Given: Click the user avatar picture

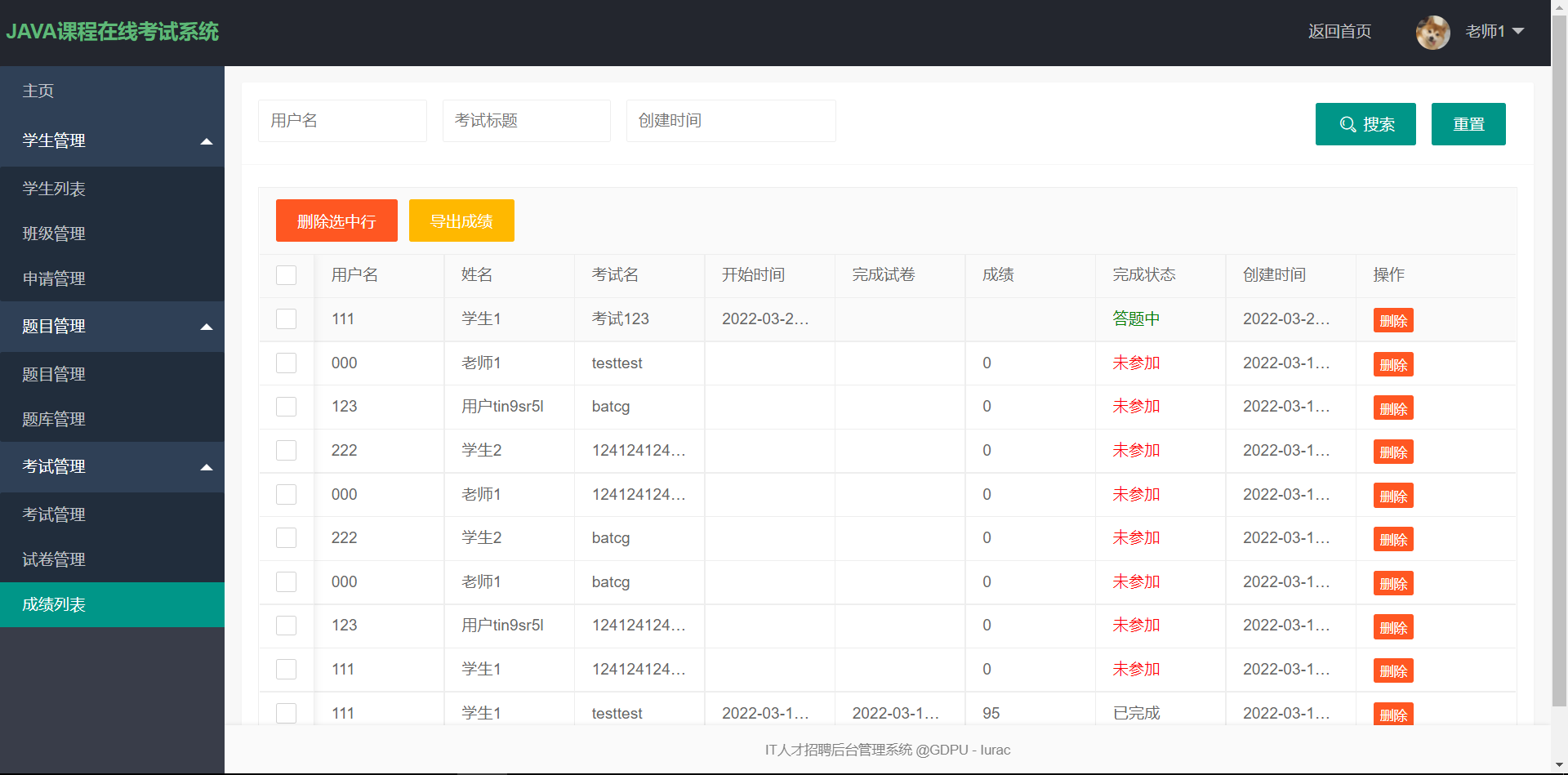Looking at the screenshot, I should coord(1432,33).
